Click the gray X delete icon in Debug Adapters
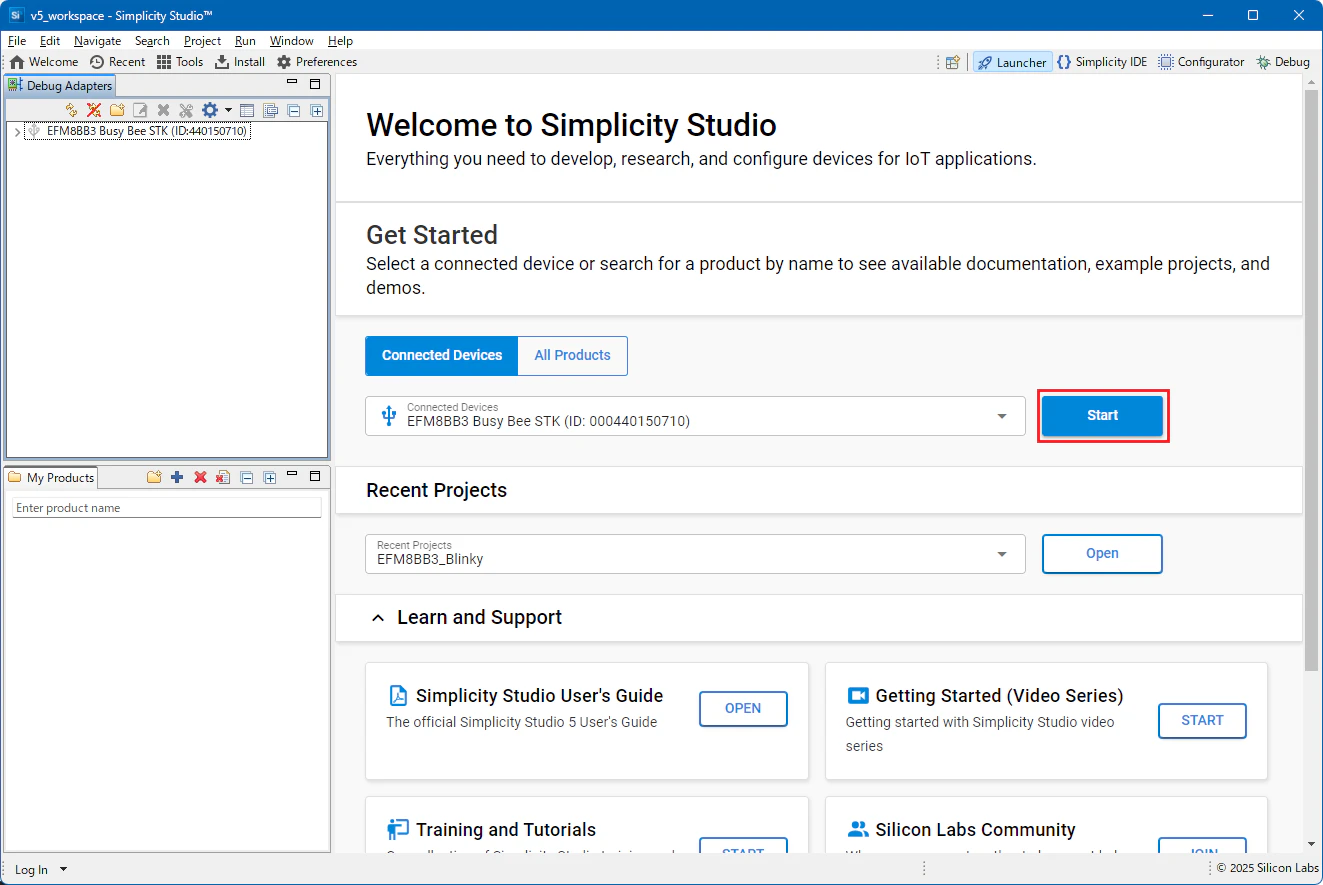The height and width of the screenshot is (885, 1323). [164, 110]
